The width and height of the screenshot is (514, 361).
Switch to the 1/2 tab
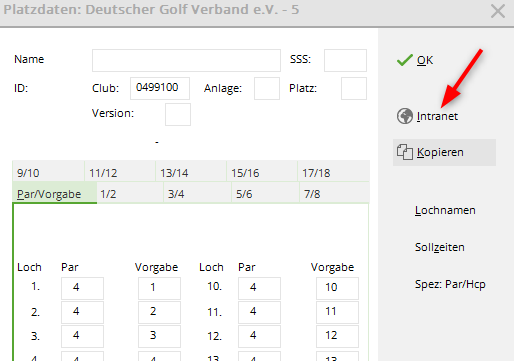(x=130, y=193)
